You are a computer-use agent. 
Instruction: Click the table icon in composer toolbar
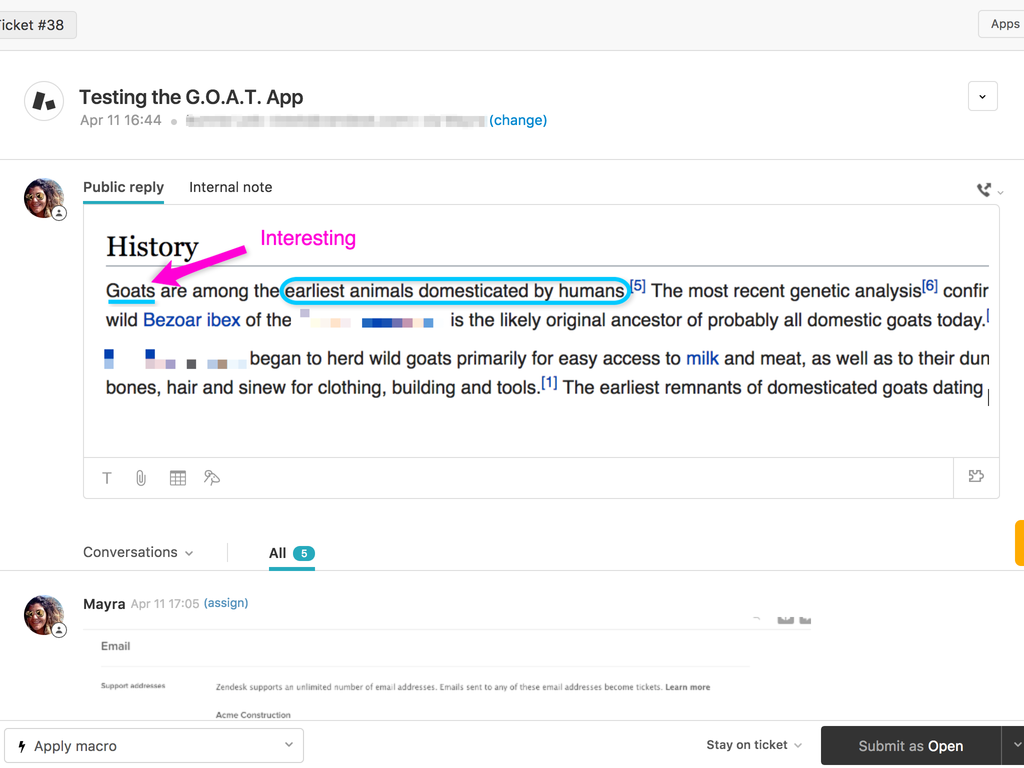(x=178, y=478)
